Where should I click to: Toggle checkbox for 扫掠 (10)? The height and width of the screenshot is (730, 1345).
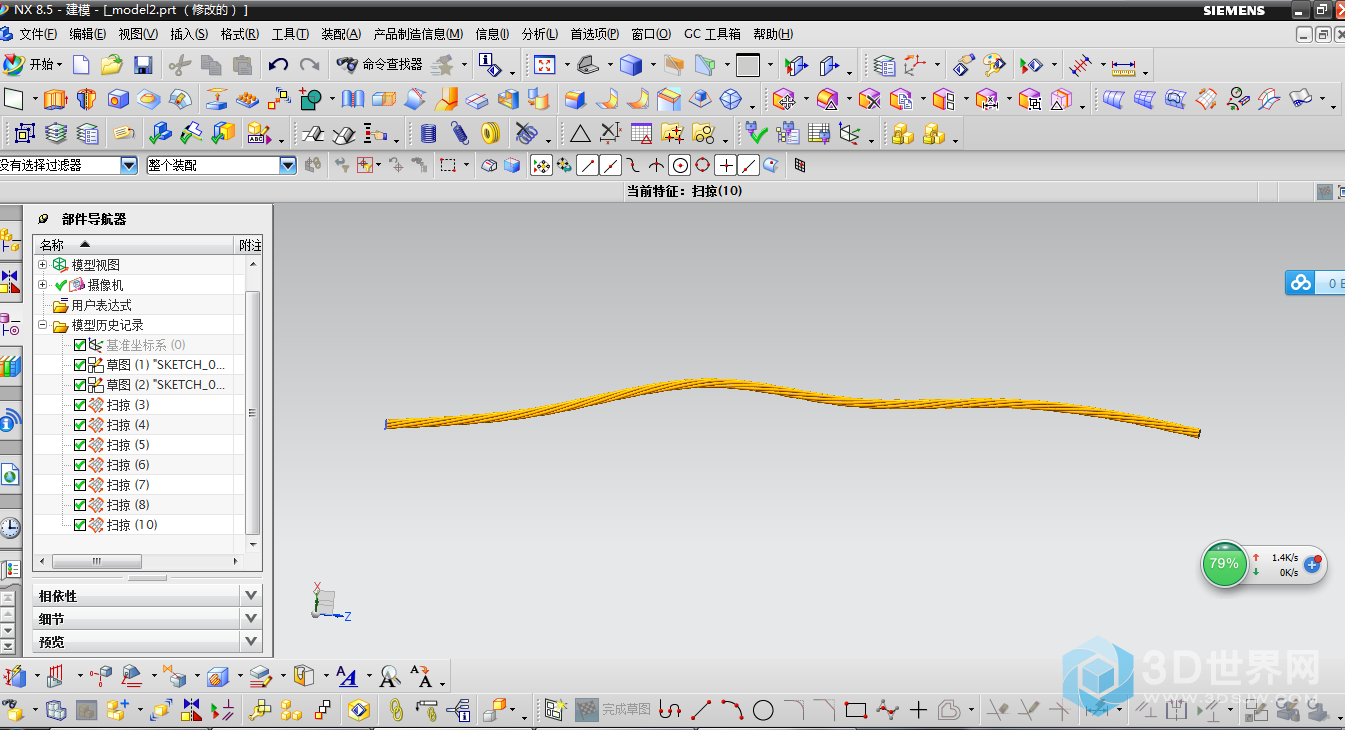pyautogui.click(x=80, y=525)
